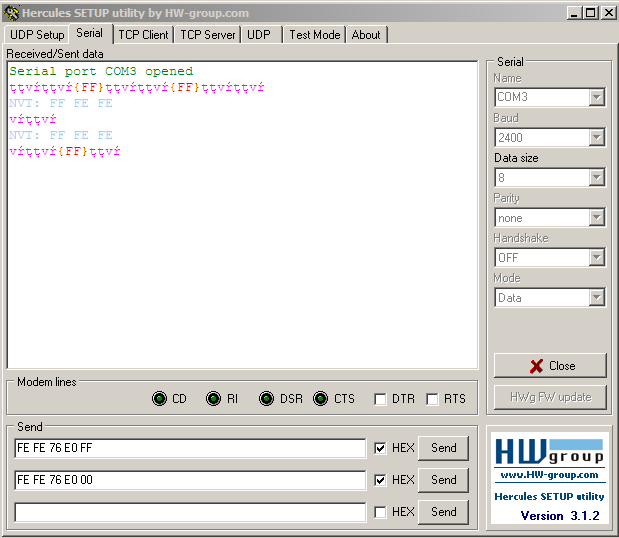Send the FE FE 76 E0 00 command
Image resolution: width=619 pixels, height=538 pixels.
click(443, 480)
